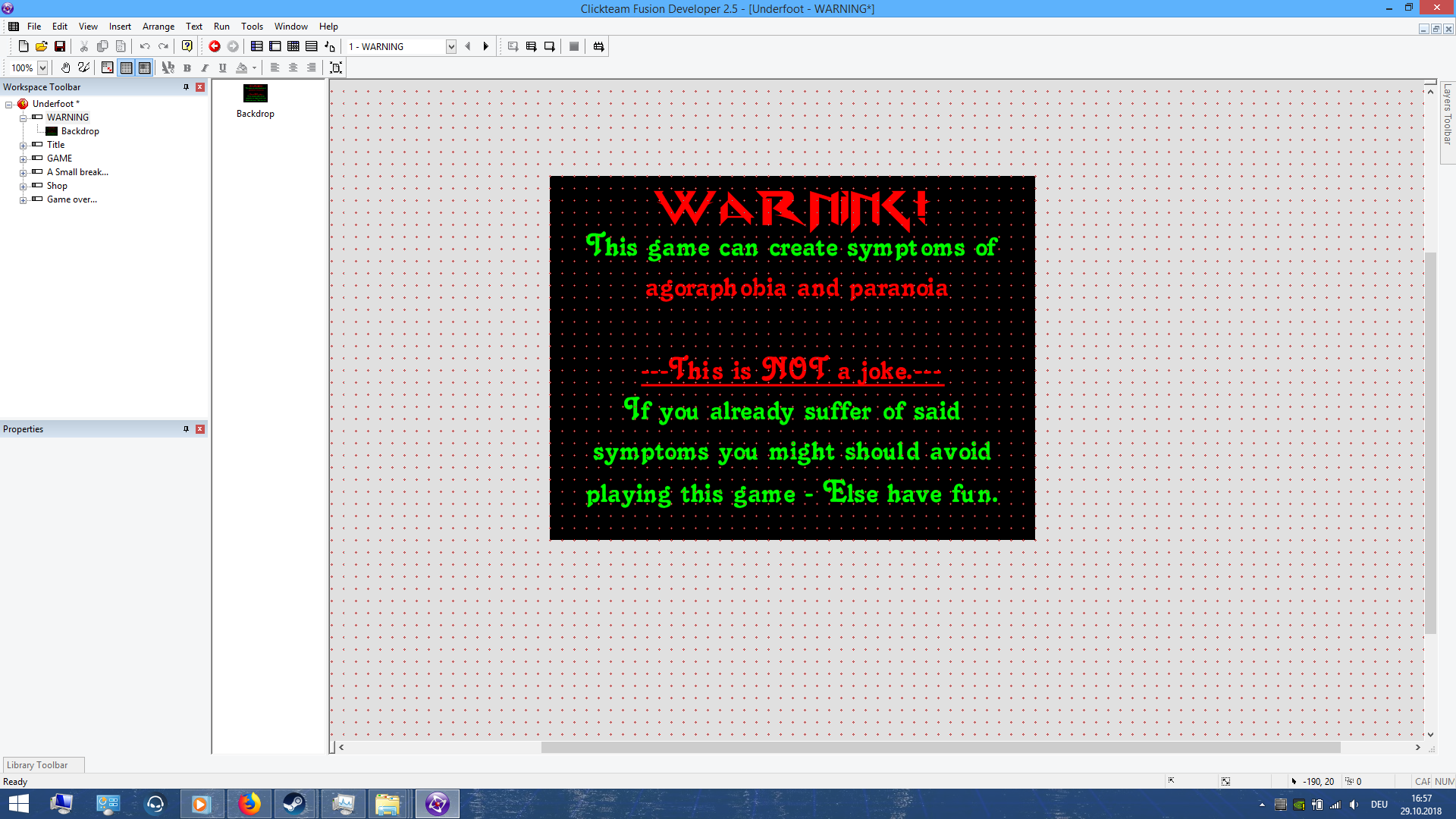Open the zoom percentage dropdown
Screen dimensions: 1456x819
point(42,68)
